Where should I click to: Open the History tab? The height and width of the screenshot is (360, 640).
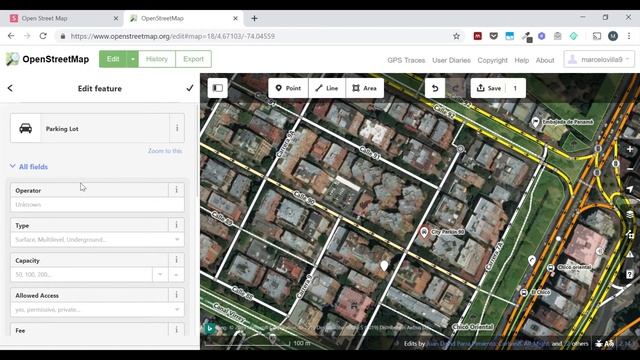point(157,59)
